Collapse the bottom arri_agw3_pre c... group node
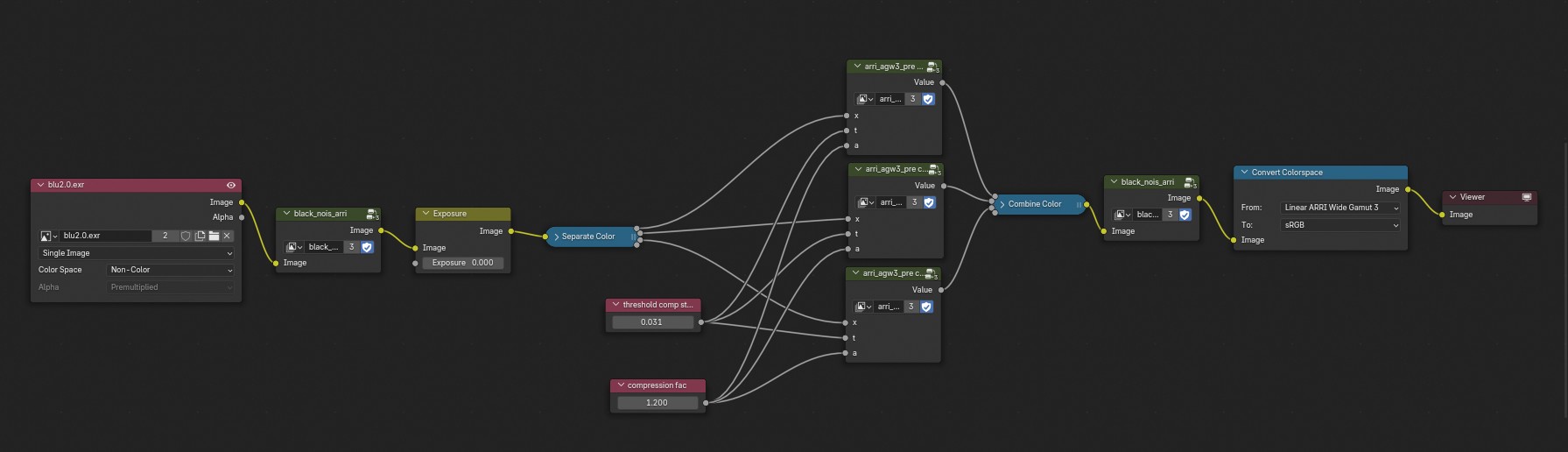Screen dimensions: 1568x452 coord(855,273)
